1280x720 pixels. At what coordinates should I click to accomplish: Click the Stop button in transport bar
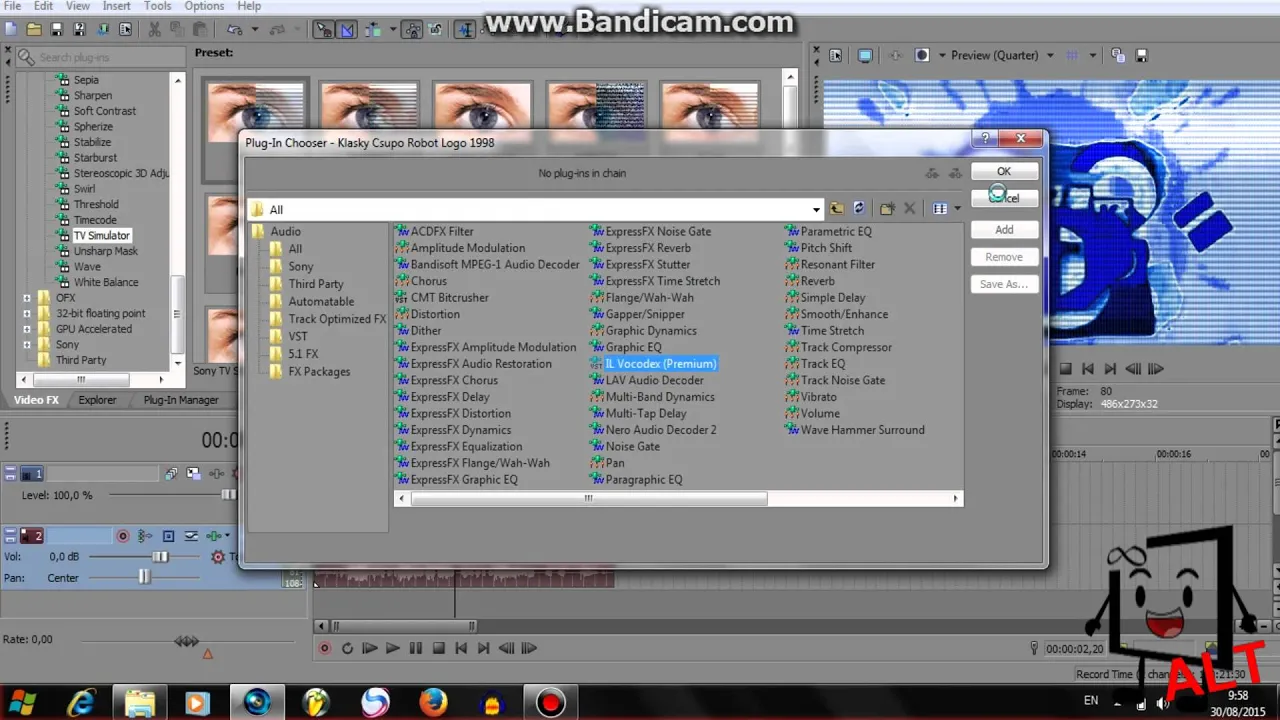click(438, 648)
